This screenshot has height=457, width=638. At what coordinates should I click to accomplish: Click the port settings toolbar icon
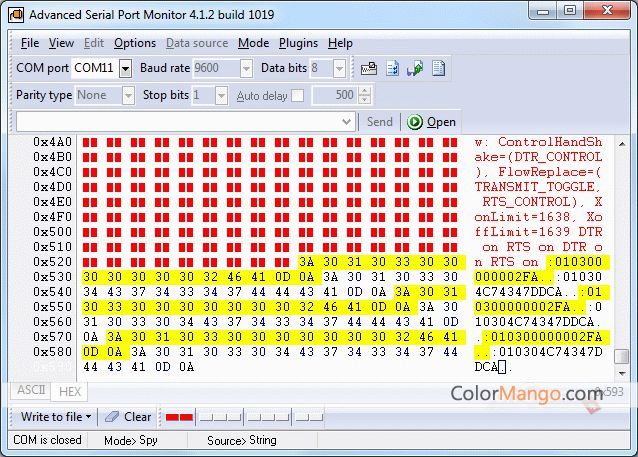tap(369, 68)
